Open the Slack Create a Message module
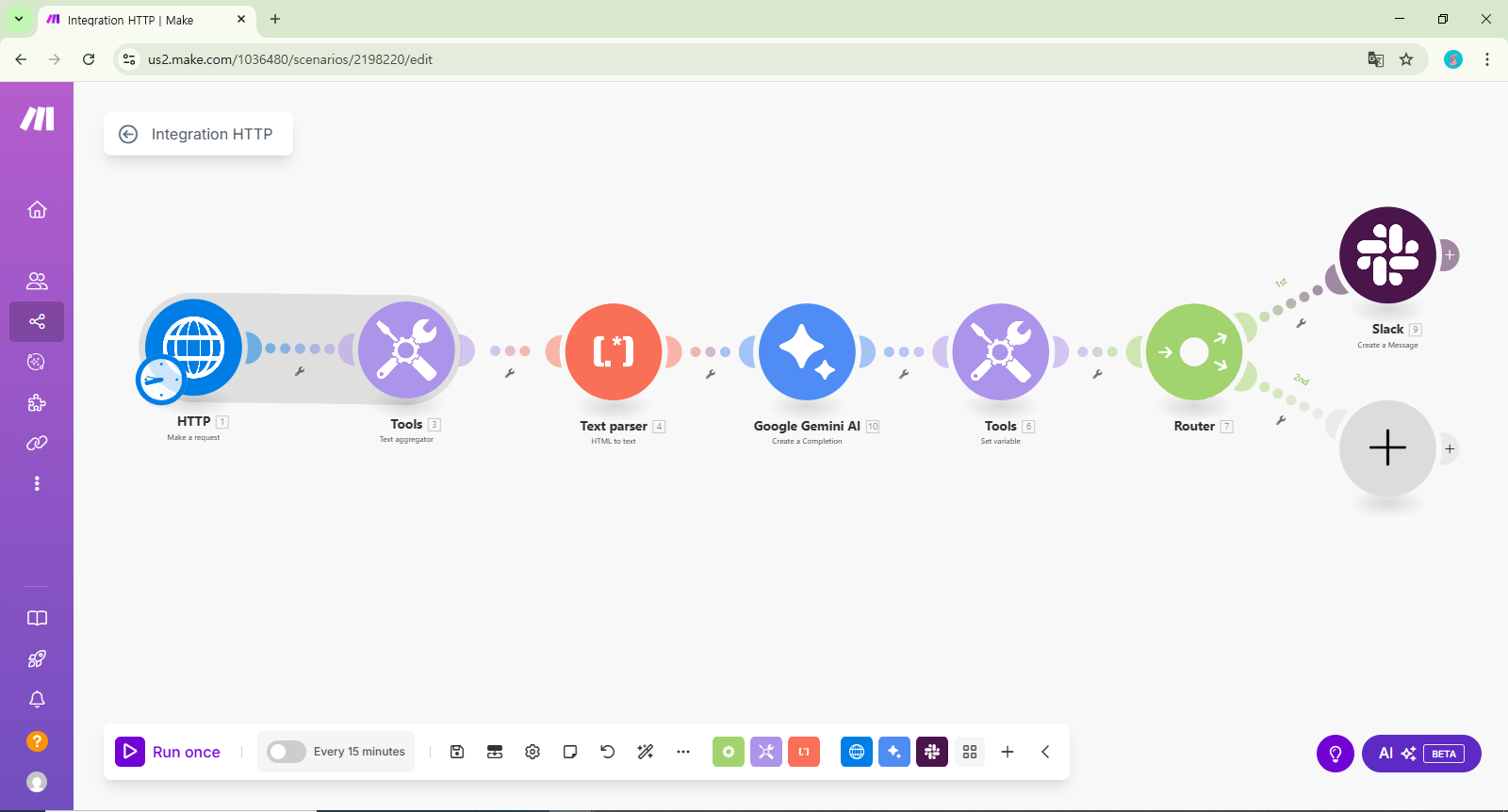Screen dimensions: 1508x812 pos(1388,254)
